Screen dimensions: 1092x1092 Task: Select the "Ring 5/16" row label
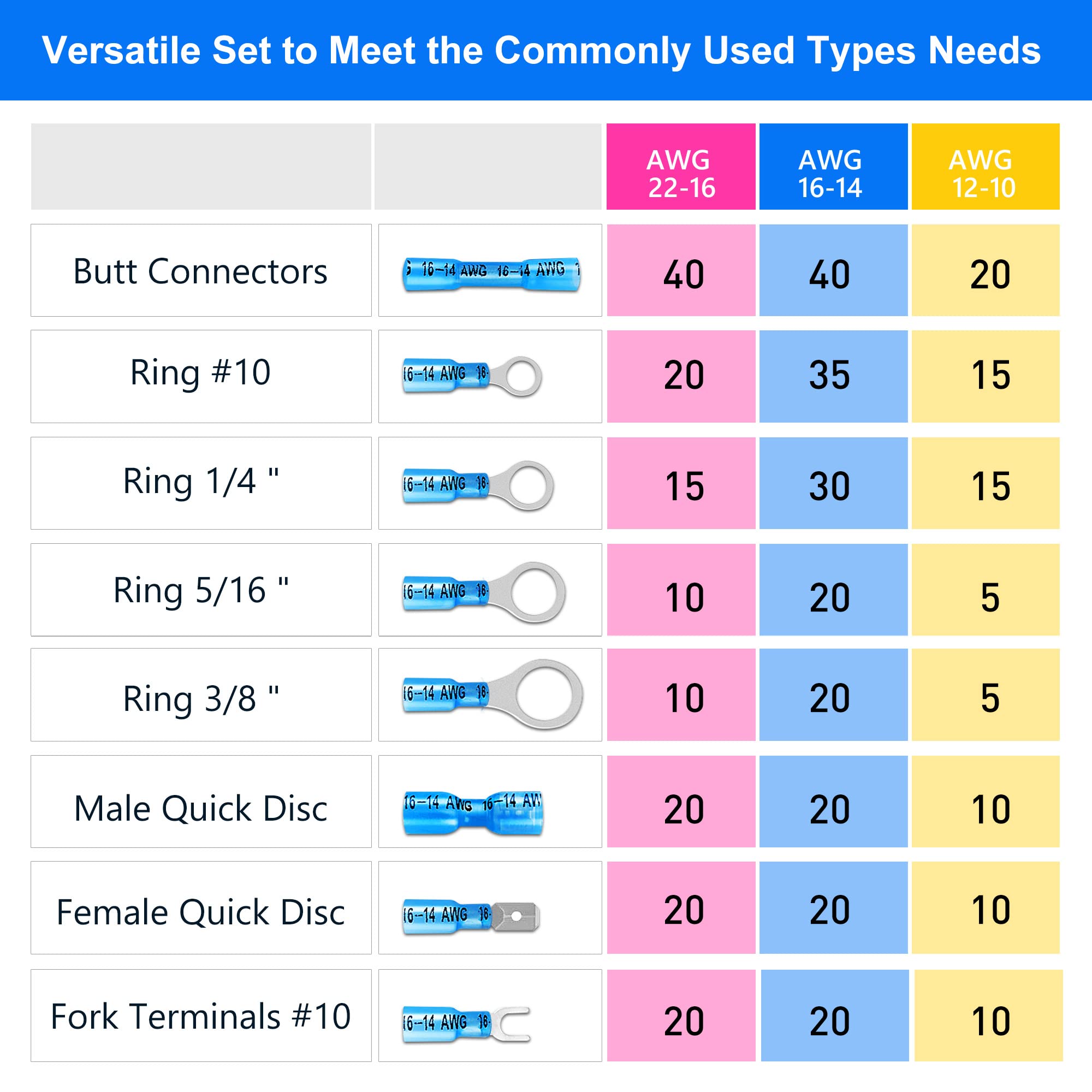pos(200,590)
